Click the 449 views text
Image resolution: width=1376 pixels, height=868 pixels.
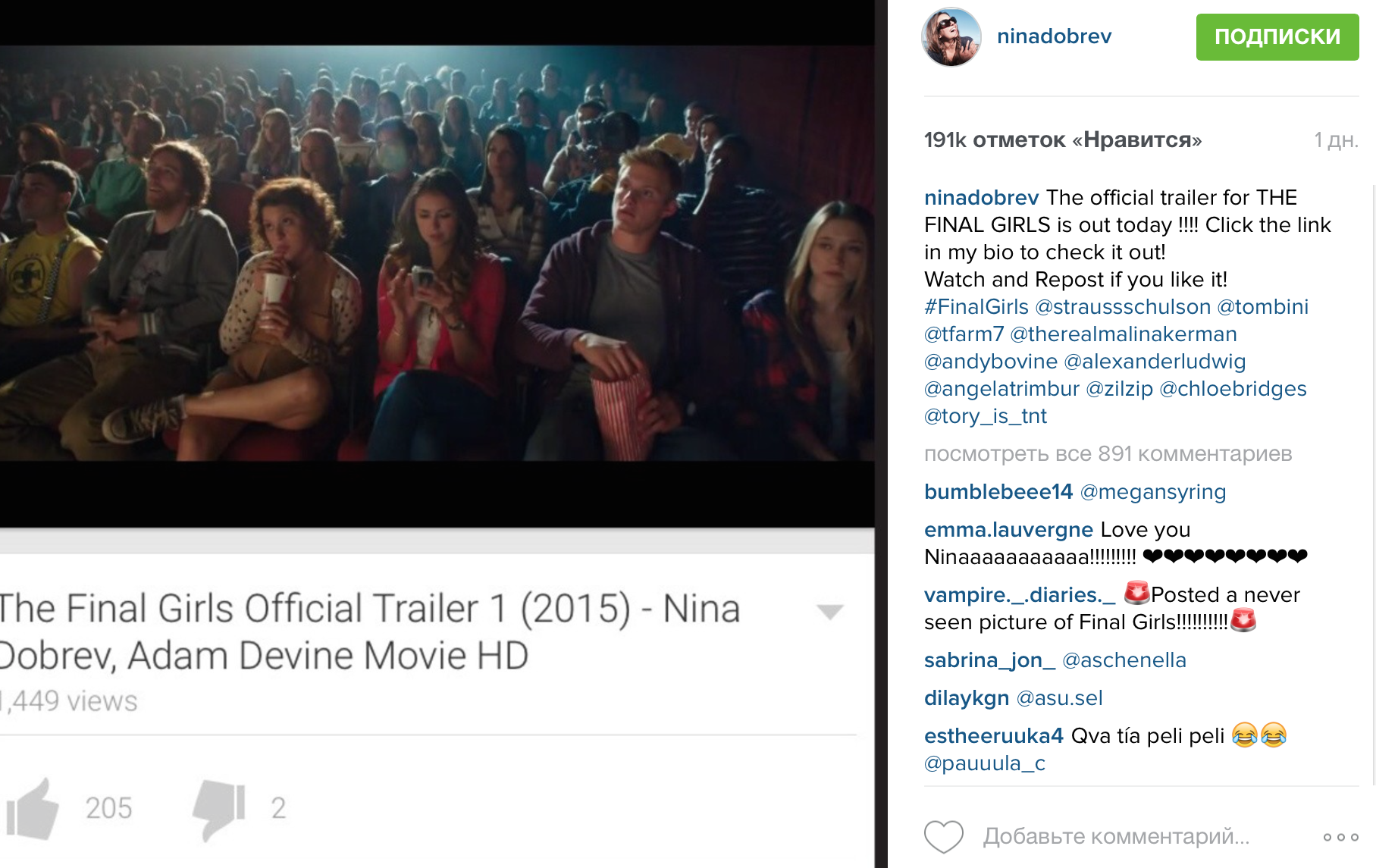point(69,701)
